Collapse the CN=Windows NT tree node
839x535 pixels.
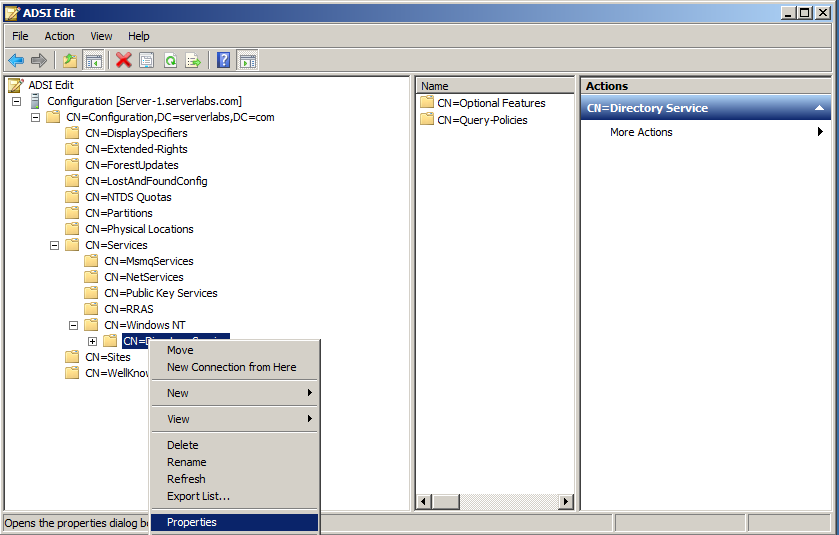click(x=74, y=325)
